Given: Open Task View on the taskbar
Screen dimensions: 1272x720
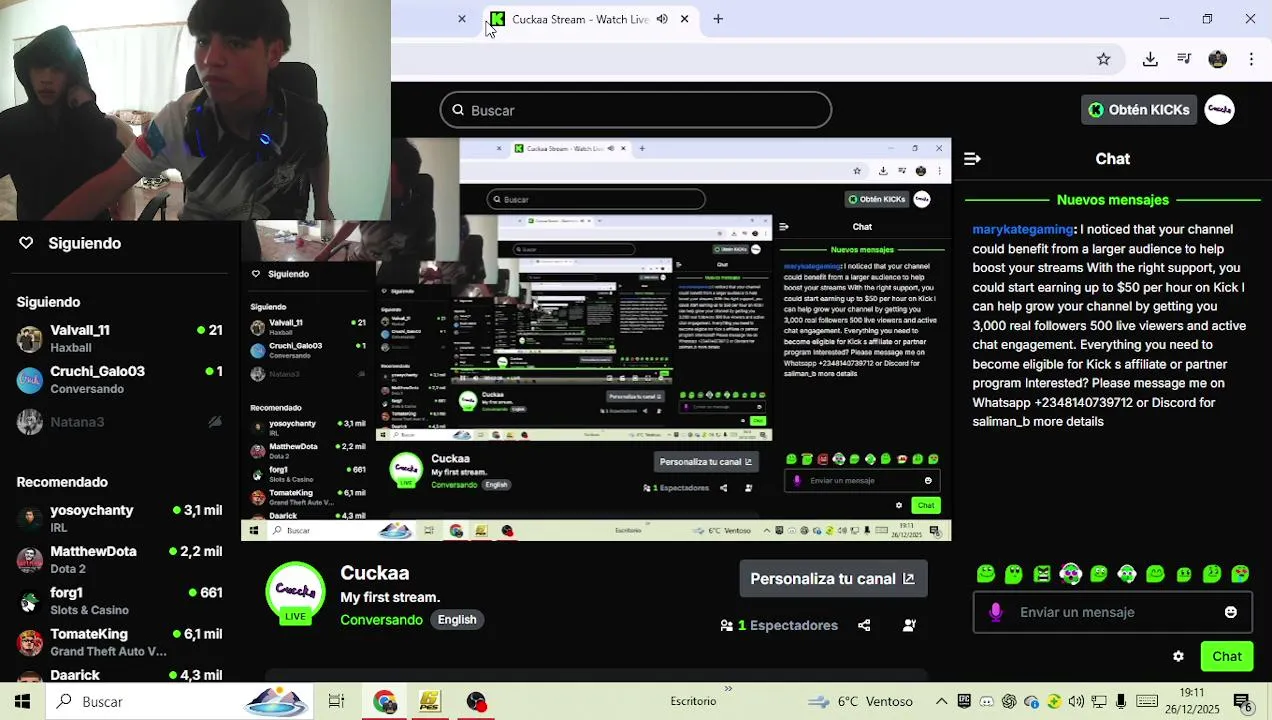Looking at the screenshot, I should pyautogui.click(x=336, y=701).
